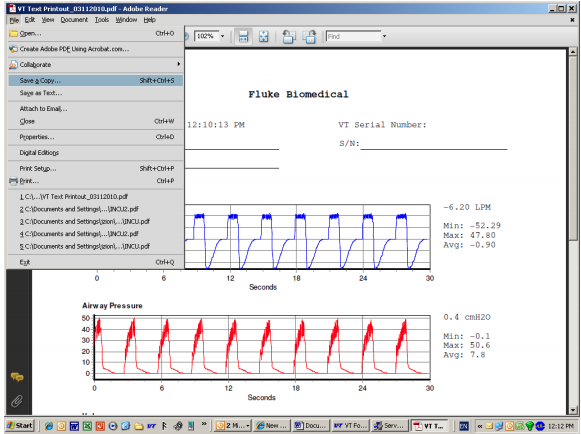Expand the Find options dropdown arrow
The image size is (581, 434).
click(384, 36)
